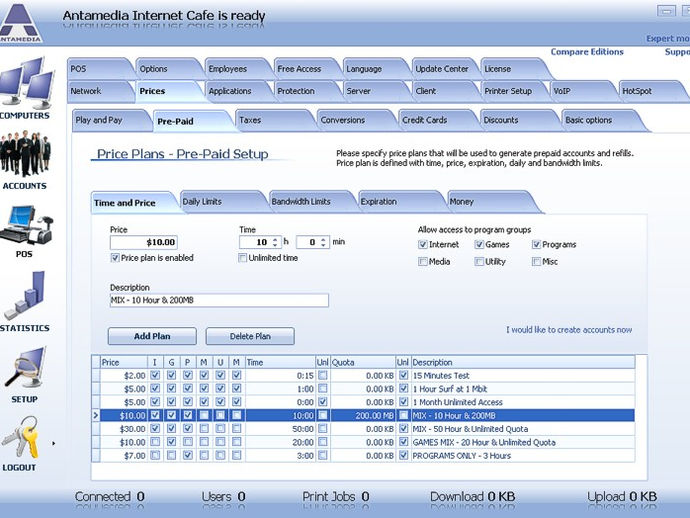The image size is (690, 518).
Task: Click the Description column header
Action: click(x=523, y=362)
